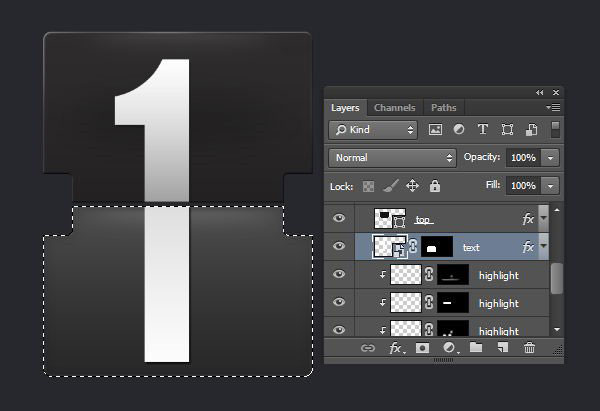The width and height of the screenshot is (600, 411).
Task: Add a layer mask from bottom bar
Action: [423, 348]
